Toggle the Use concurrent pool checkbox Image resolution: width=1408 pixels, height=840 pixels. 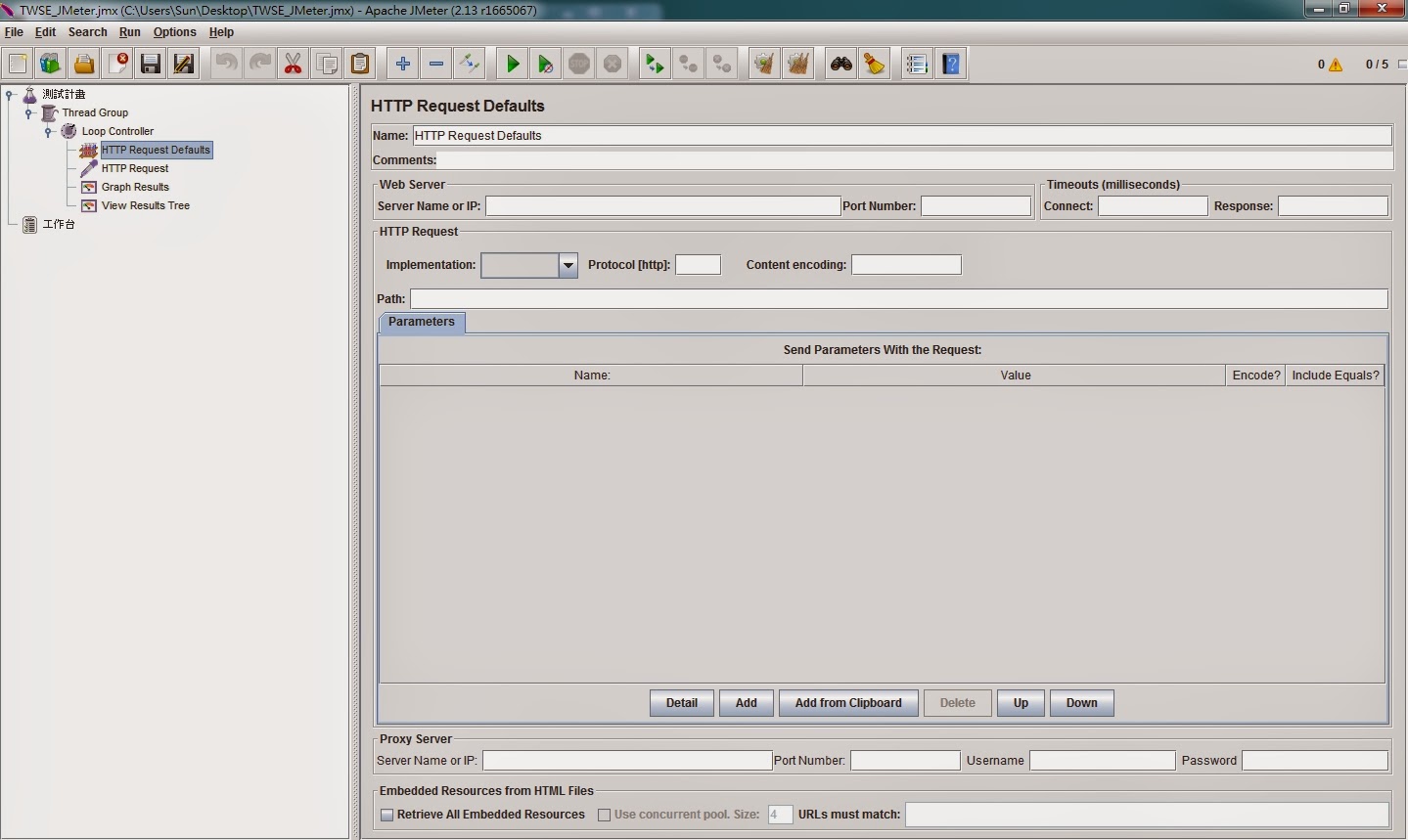604,815
